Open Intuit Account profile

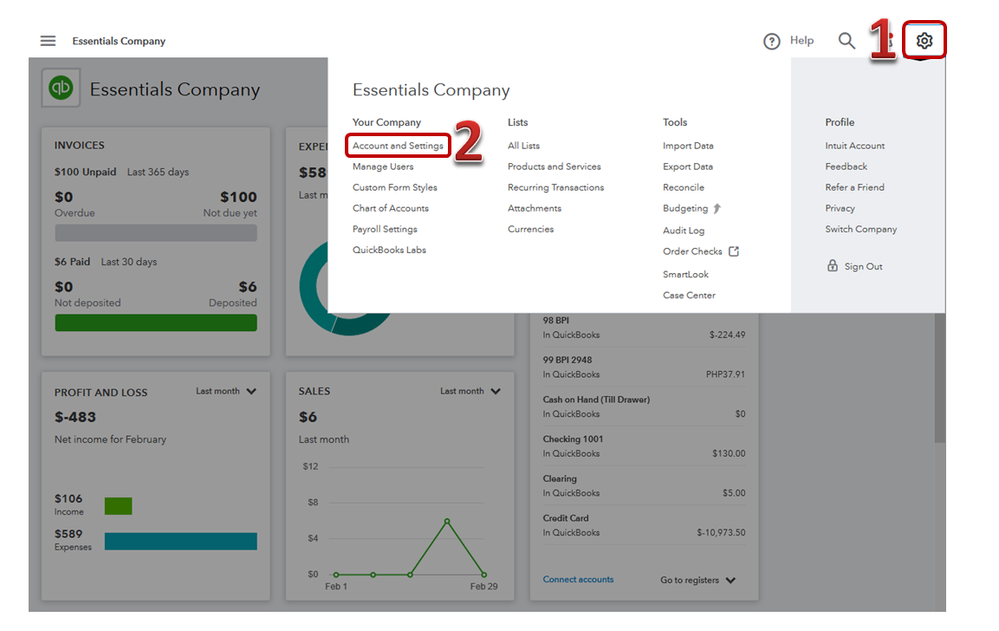855,145
